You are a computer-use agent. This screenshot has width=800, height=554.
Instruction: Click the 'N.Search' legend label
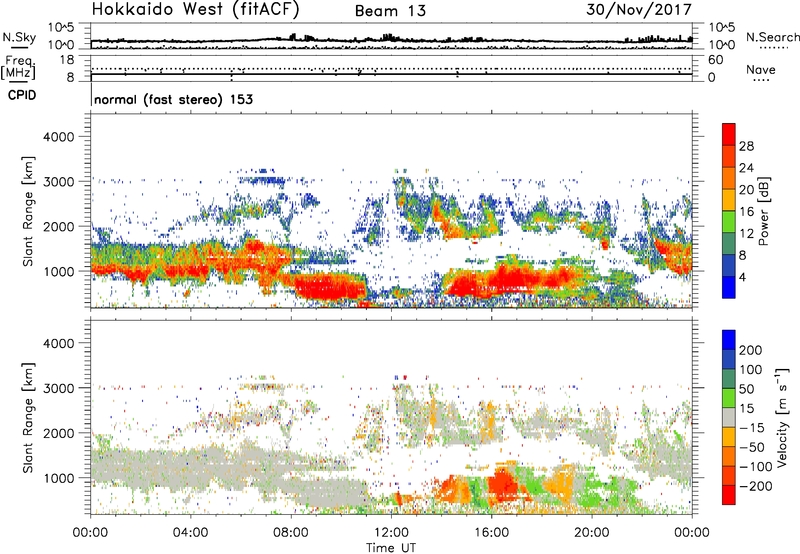[772, 37]
